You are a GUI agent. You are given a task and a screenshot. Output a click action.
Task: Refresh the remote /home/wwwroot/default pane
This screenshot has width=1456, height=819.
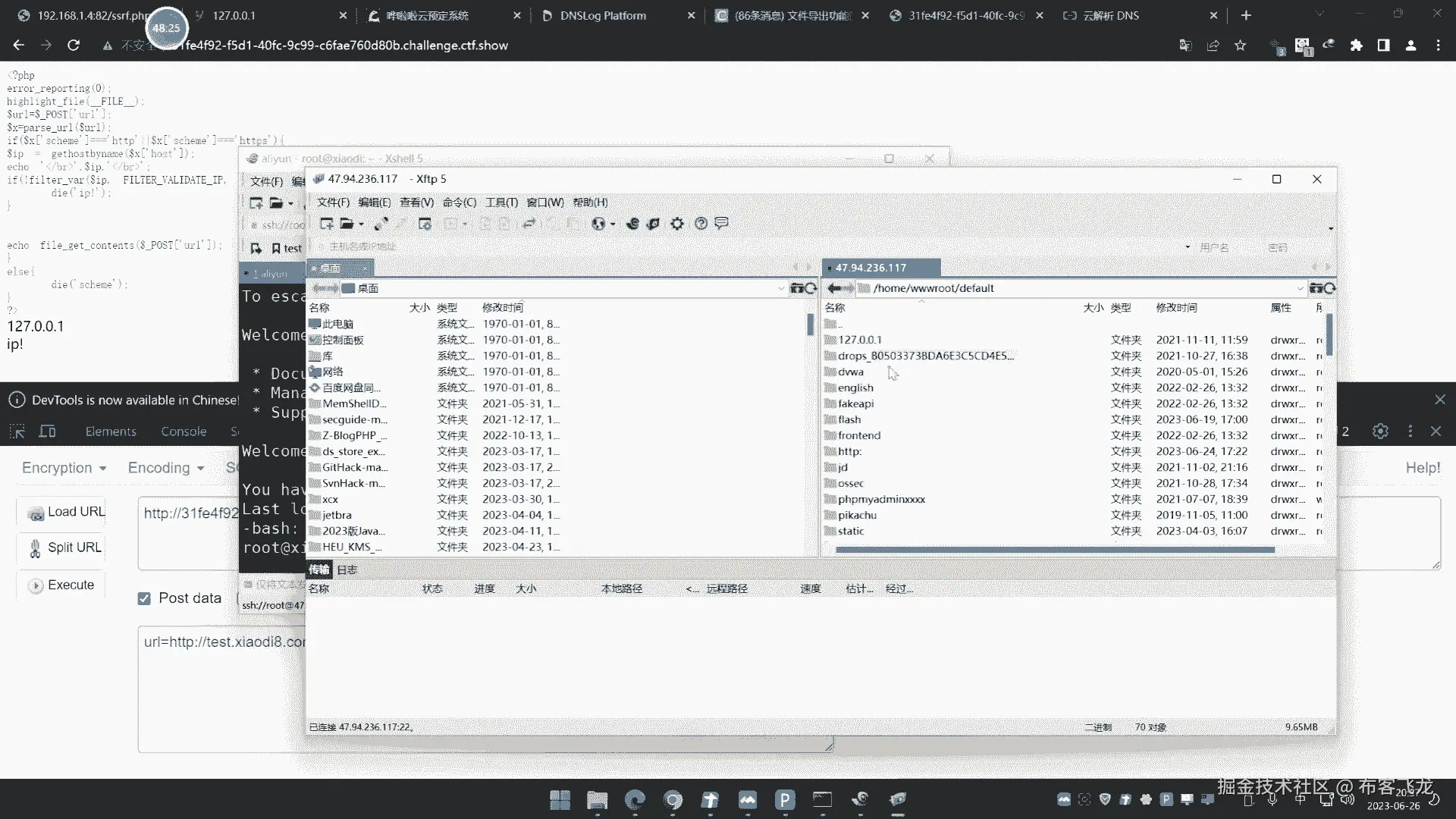tap(1329, 288)
